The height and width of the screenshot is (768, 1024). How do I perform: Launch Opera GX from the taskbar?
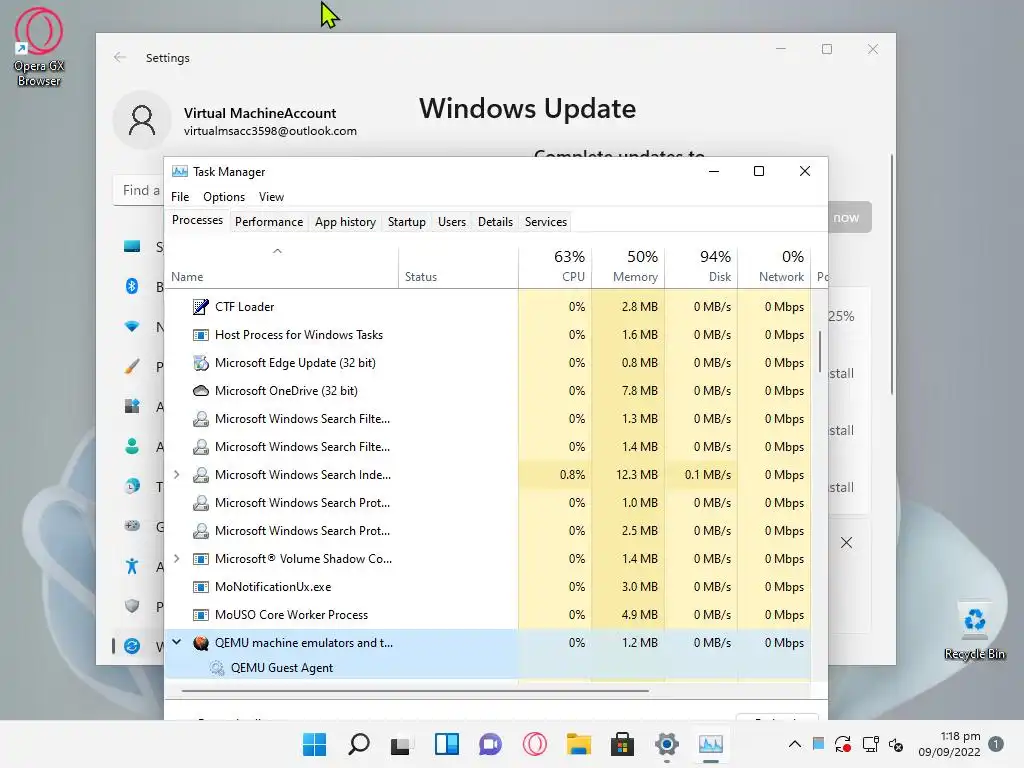click(534, 744)
